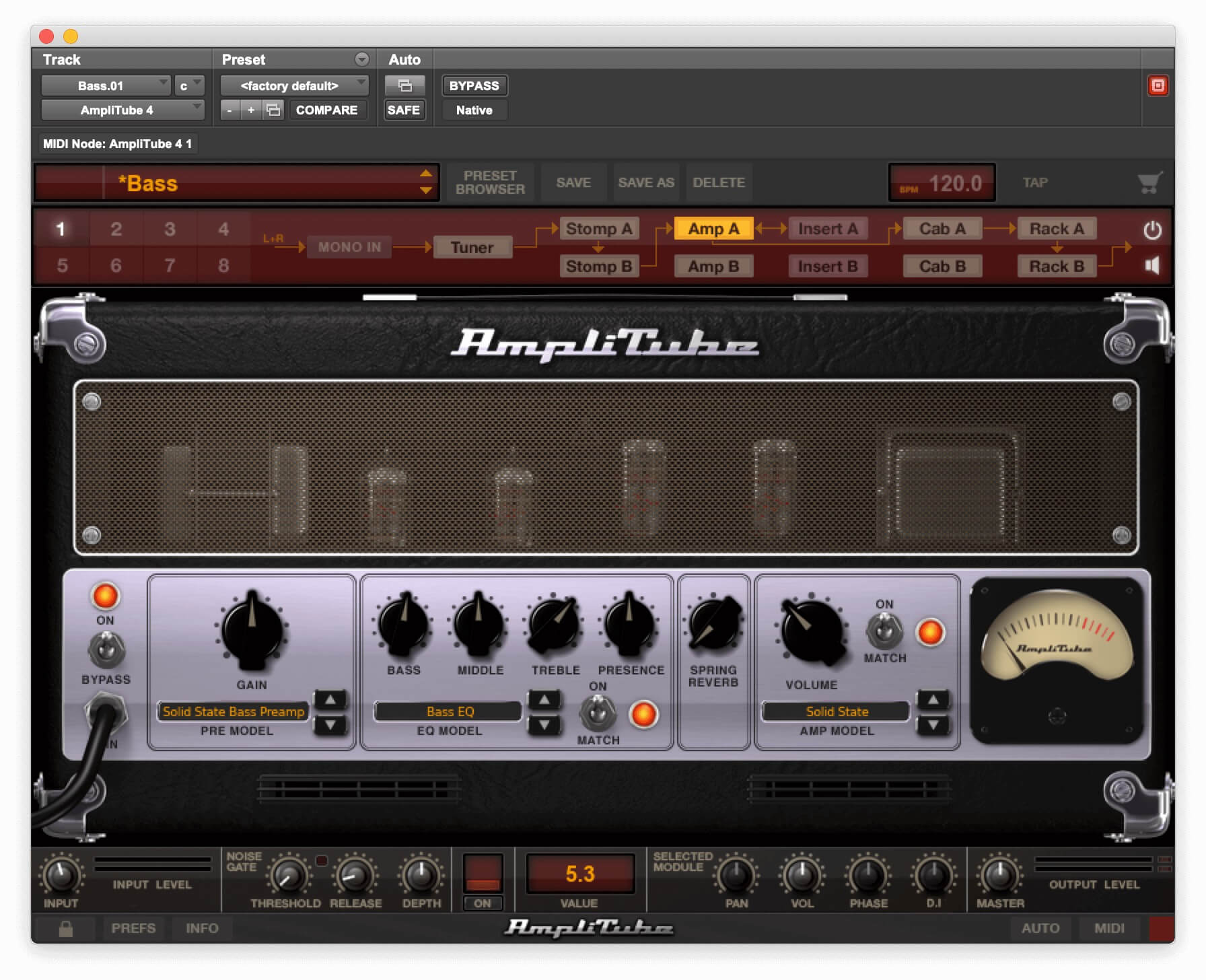Screen dimensions: 1206x980
Task: Click the amp MATCH red indicator light
Action: (x=931, y=632)
